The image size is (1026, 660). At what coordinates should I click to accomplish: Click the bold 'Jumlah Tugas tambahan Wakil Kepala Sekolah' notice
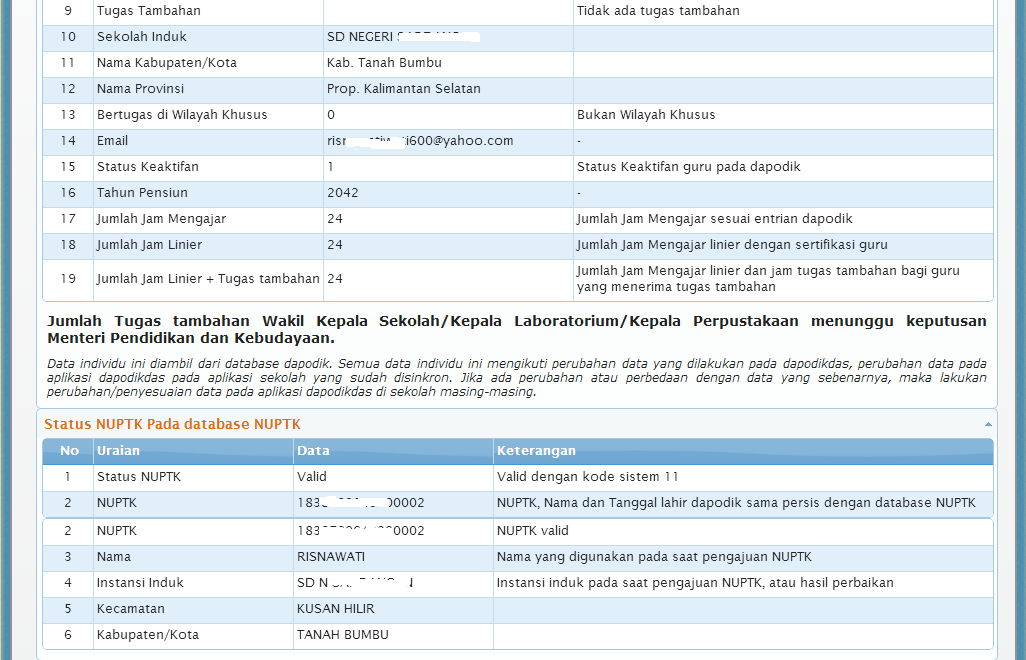pyautogui.click(x=517, y=329)
